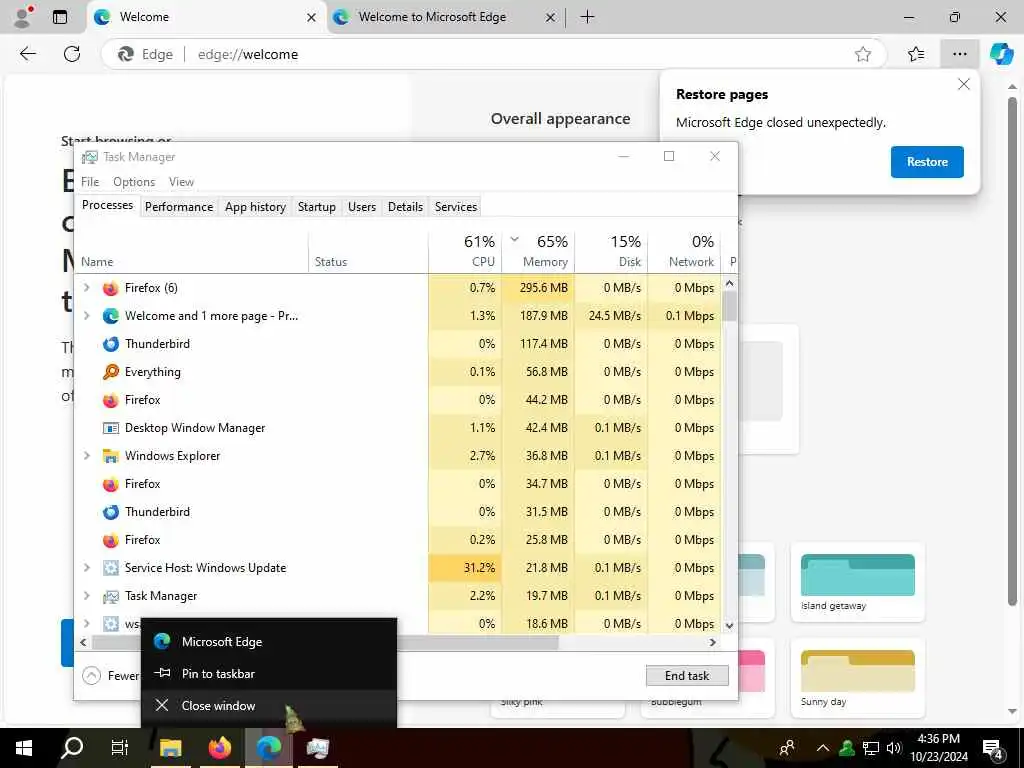Click End task button
The height and width of the screenshot is (768, 1024).
tap(687, 676)
